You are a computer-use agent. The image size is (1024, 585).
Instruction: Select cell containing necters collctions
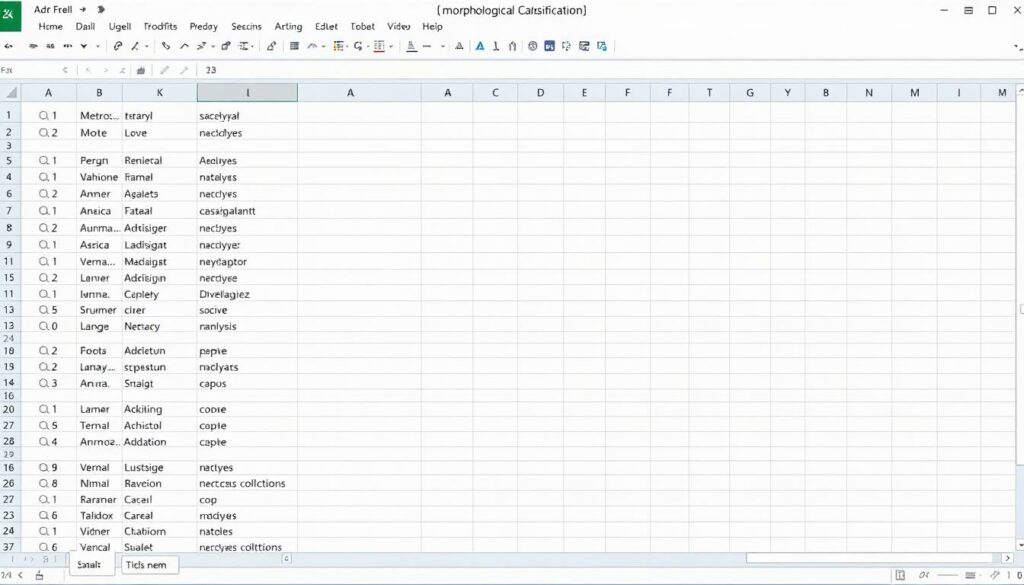247,483
